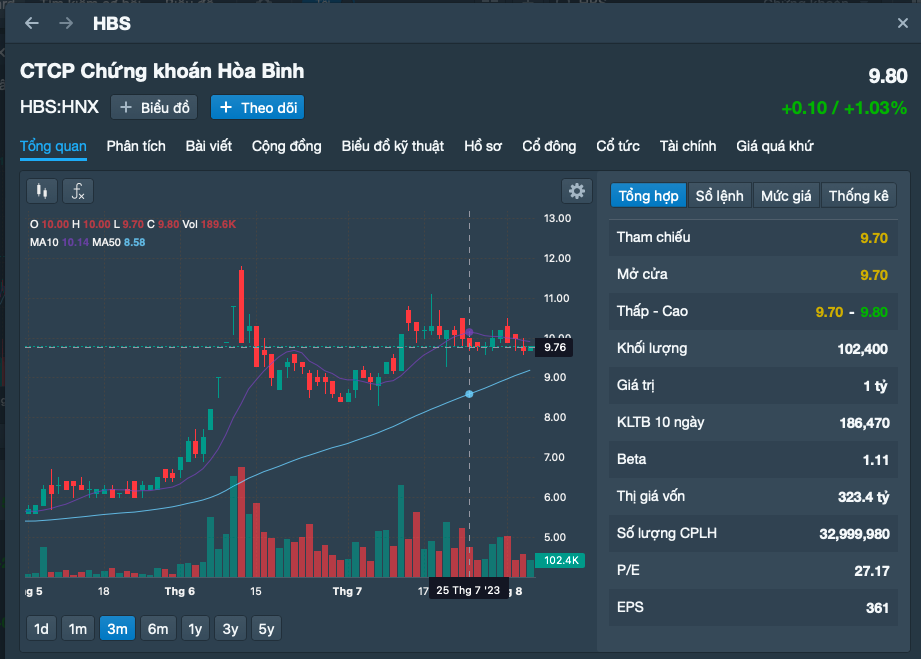Click the MA10 purple crosshair dot

coord(469,332)
